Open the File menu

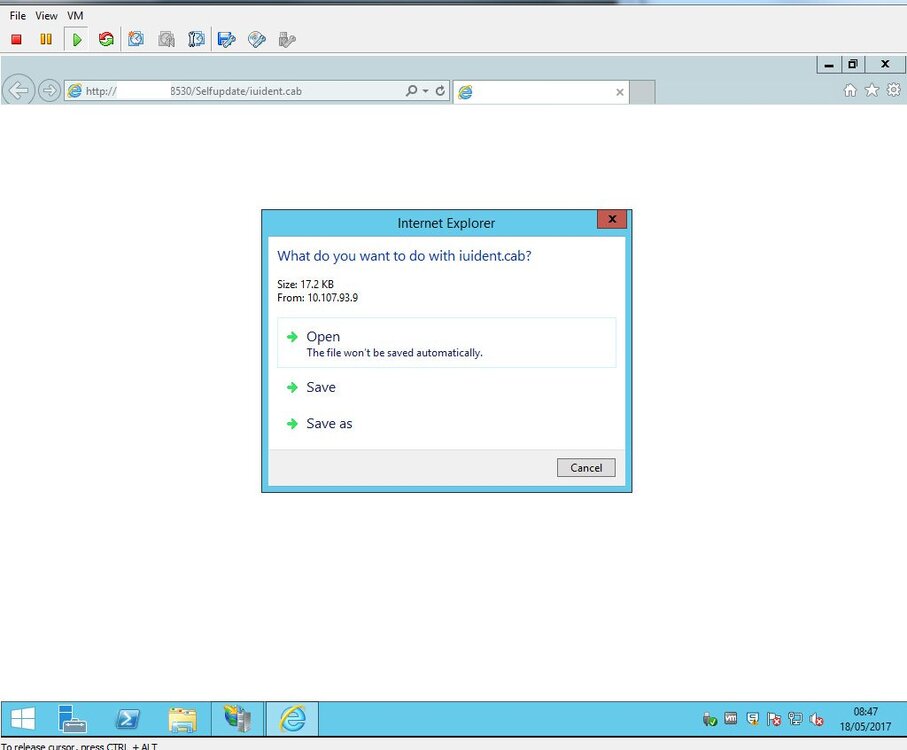tap(17, 16)
